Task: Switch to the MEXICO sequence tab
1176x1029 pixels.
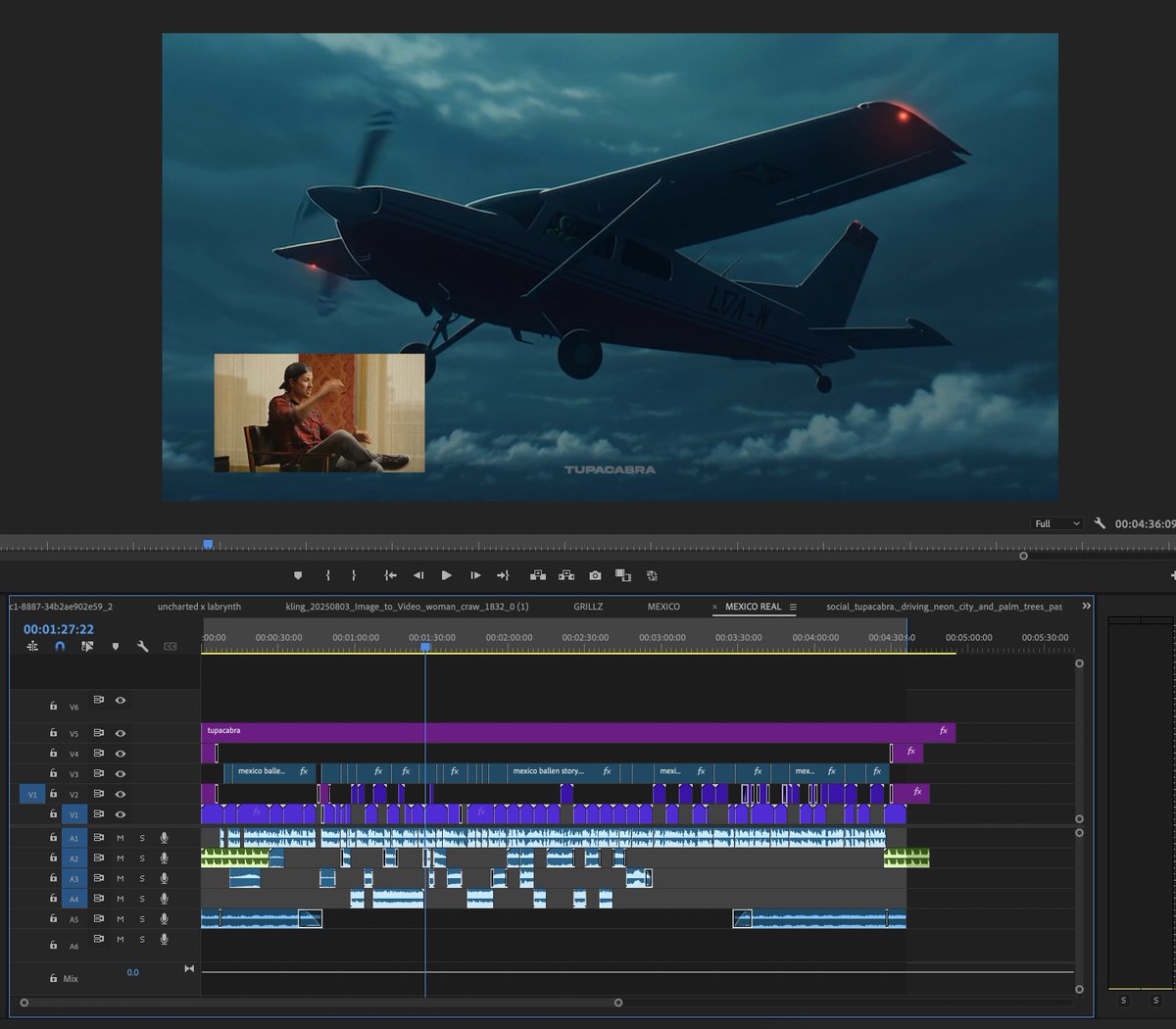Action: (x=663, y=607)
